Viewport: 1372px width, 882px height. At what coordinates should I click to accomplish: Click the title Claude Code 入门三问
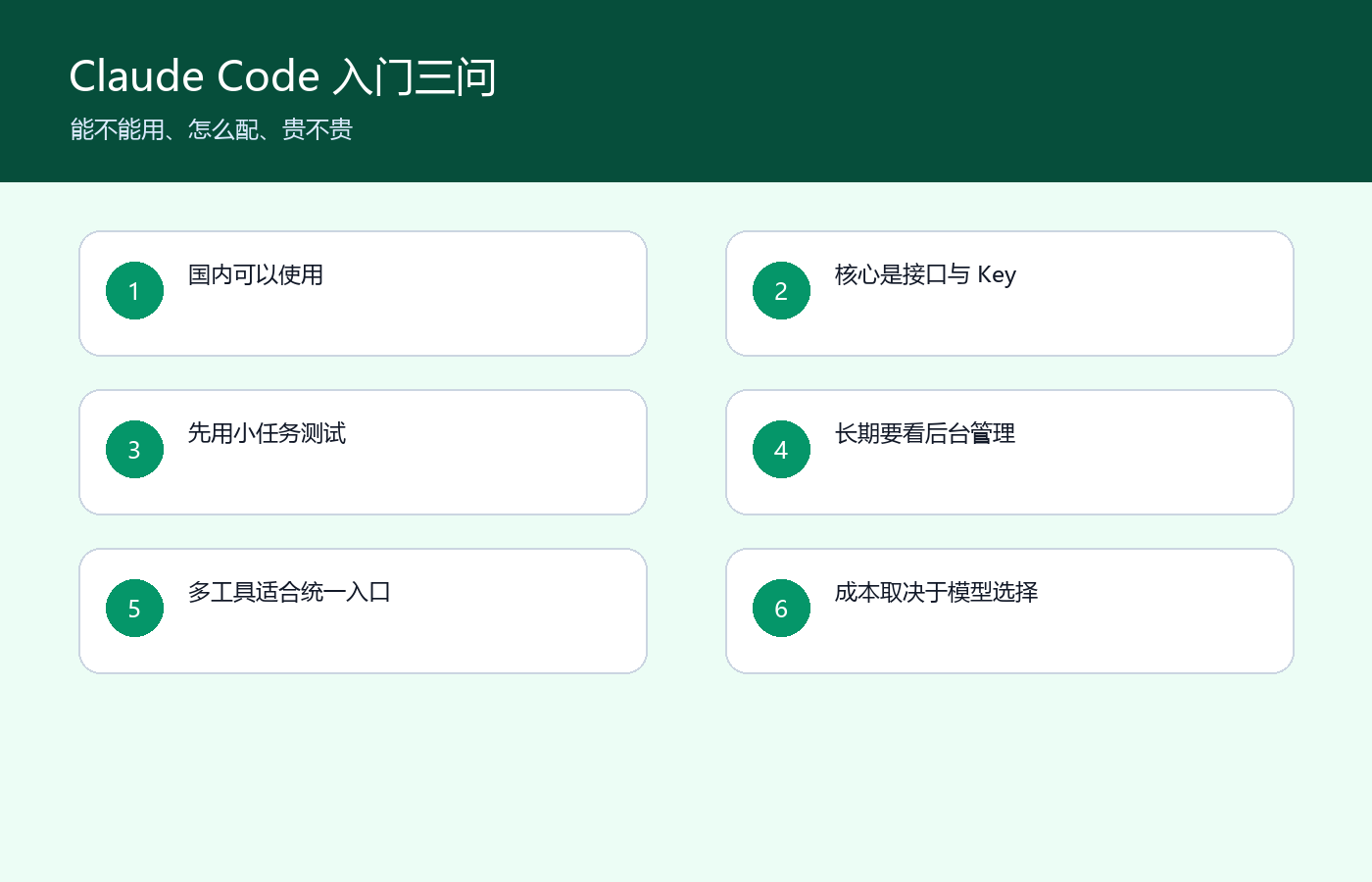(x=282, y=76)
